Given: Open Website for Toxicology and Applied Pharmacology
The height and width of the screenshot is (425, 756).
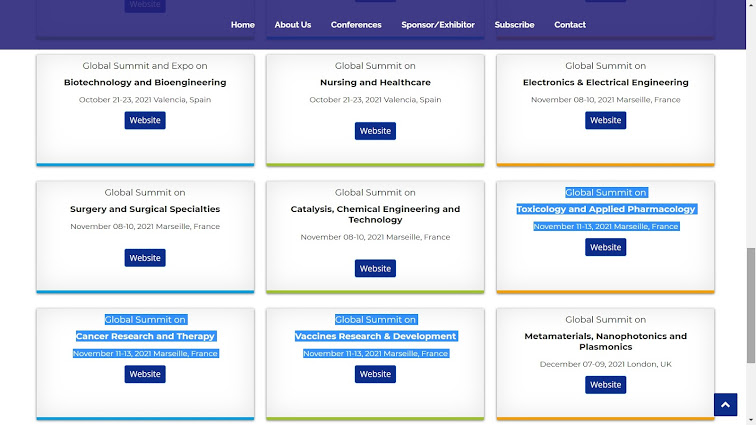Looking at the screenshot, I should pyautogui.click(x=605, y=247).
